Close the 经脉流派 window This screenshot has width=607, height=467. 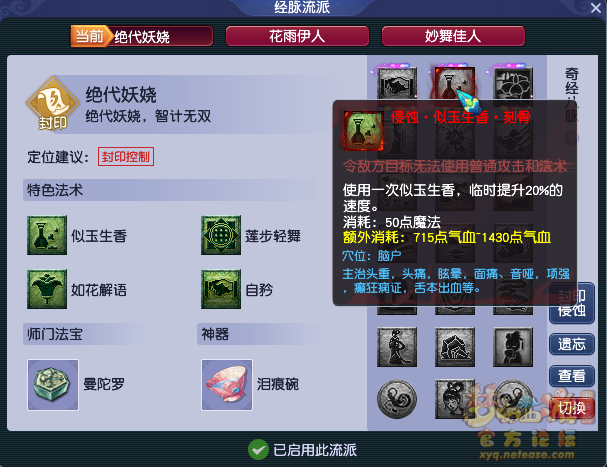pos(596,8)
